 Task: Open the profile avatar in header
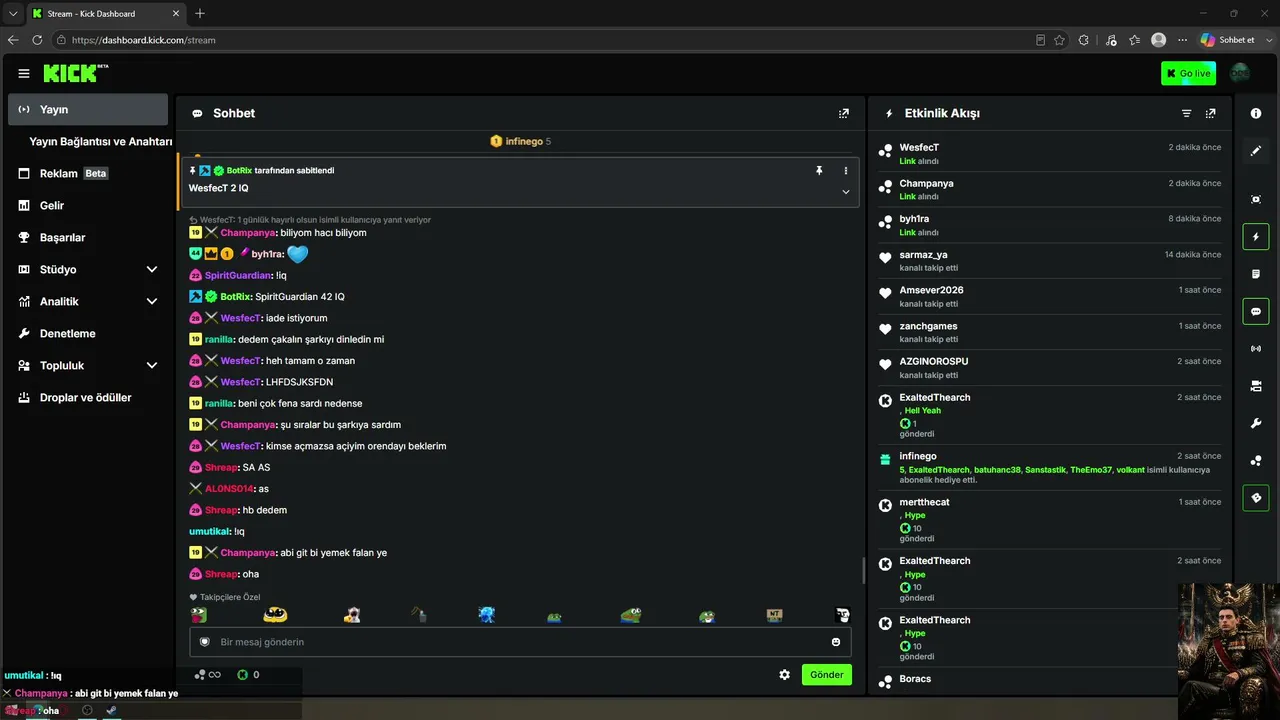[1240, 73]
